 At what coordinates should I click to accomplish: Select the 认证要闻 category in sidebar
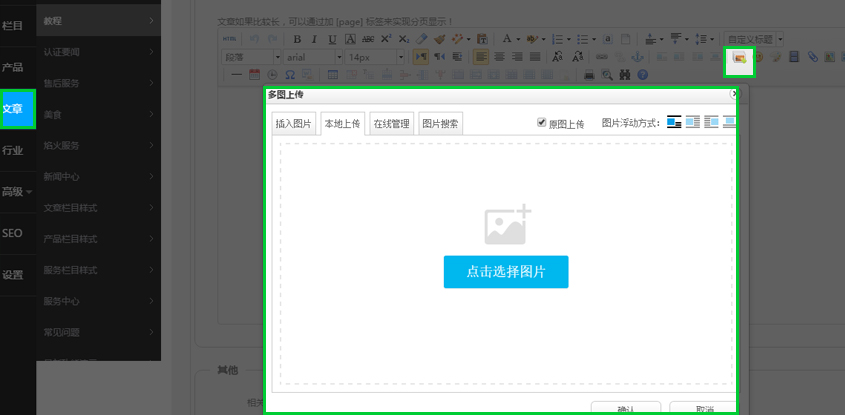[x=99, y=52]
